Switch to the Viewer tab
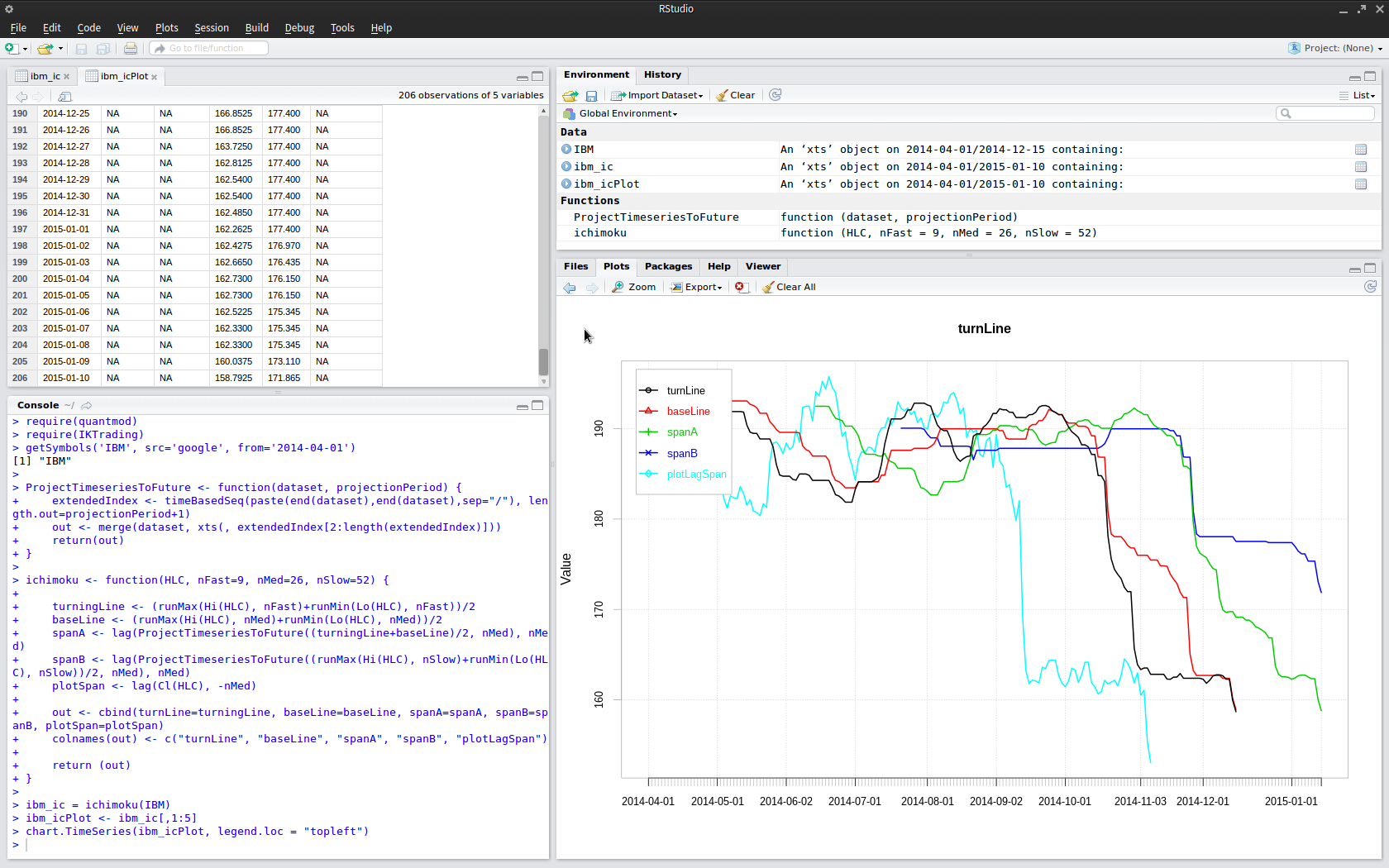The height and width of the screenshot is (868, 1389). pyautogui.click(x=762, y=266)
